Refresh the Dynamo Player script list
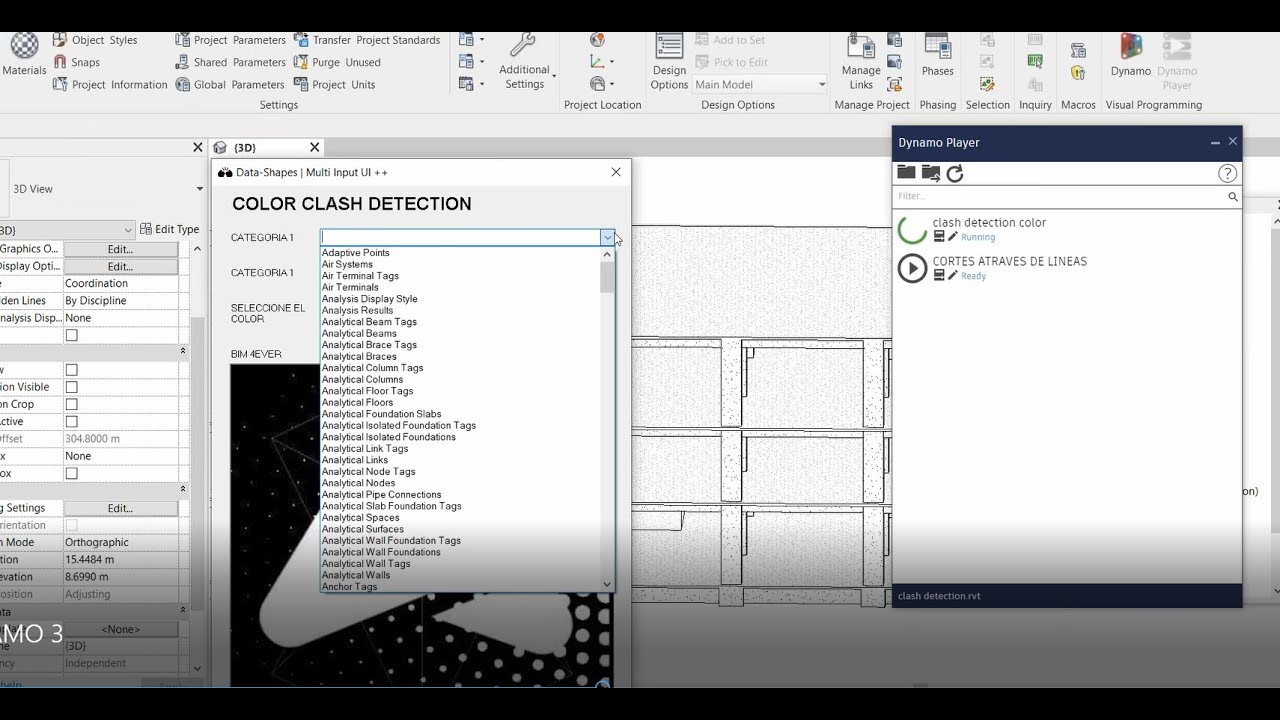Viewport: 1280px width, 720px height. pyautogui.click(x=955, y=173)
